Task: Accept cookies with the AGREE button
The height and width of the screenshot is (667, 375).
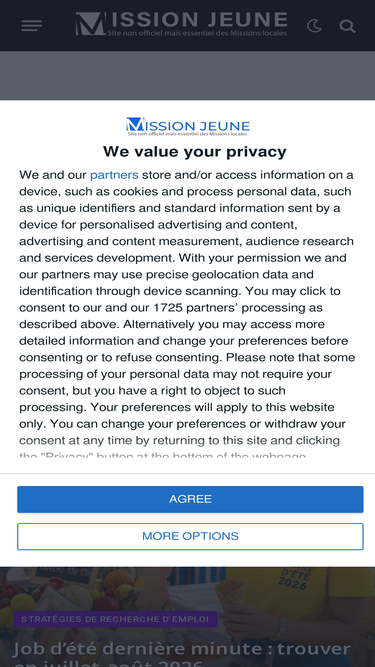Action: [190, 499]
